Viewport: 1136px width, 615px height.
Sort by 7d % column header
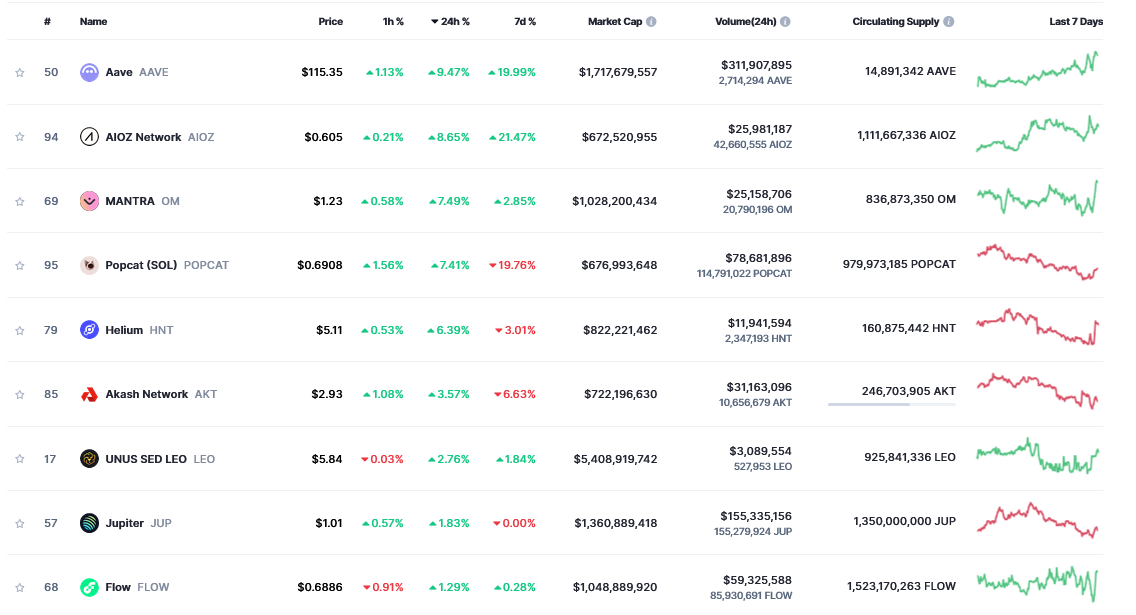tap(525, 22)
